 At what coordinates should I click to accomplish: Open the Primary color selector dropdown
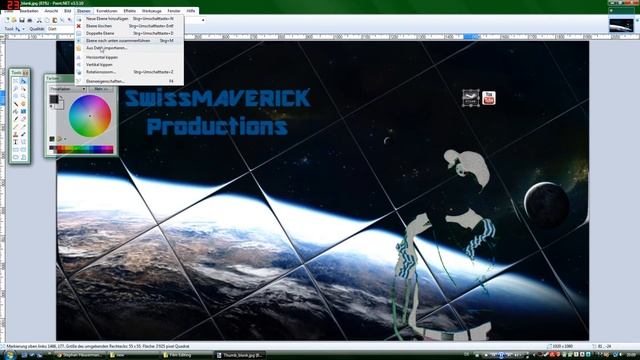pyautogui.click(x=68, y=89)
